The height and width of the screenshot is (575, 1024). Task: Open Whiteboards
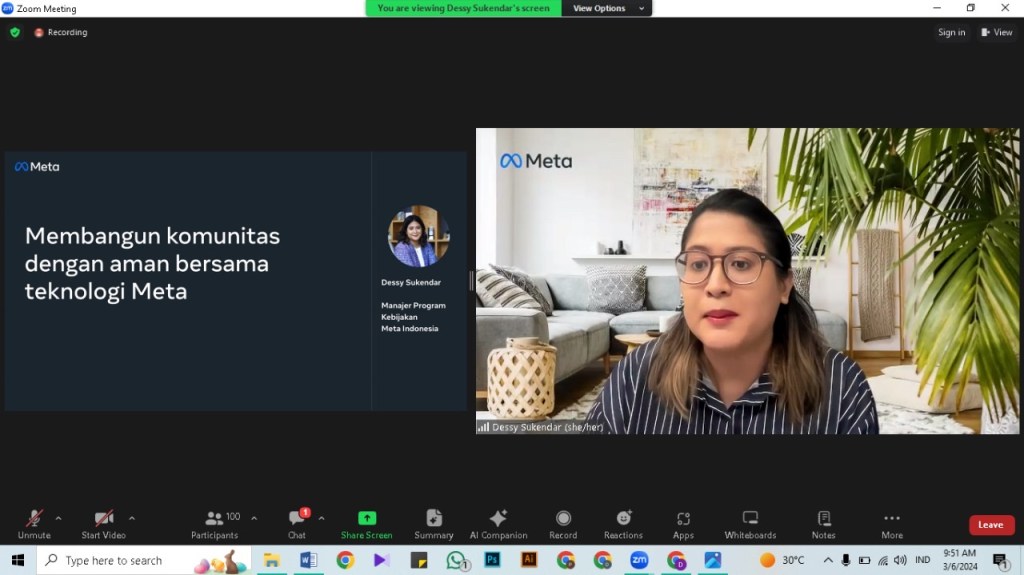click(750, 523)
